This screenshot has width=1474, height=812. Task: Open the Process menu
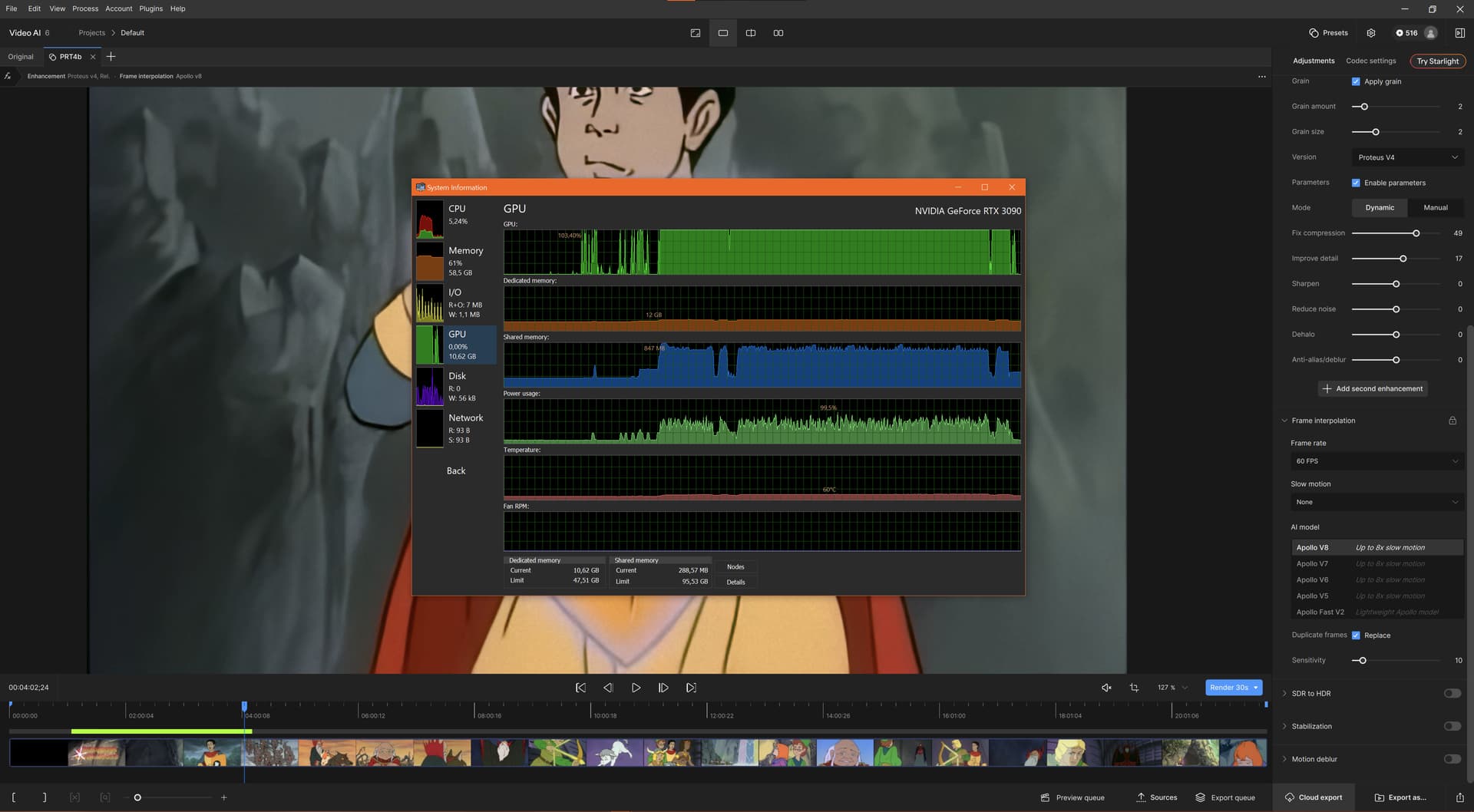85,8
